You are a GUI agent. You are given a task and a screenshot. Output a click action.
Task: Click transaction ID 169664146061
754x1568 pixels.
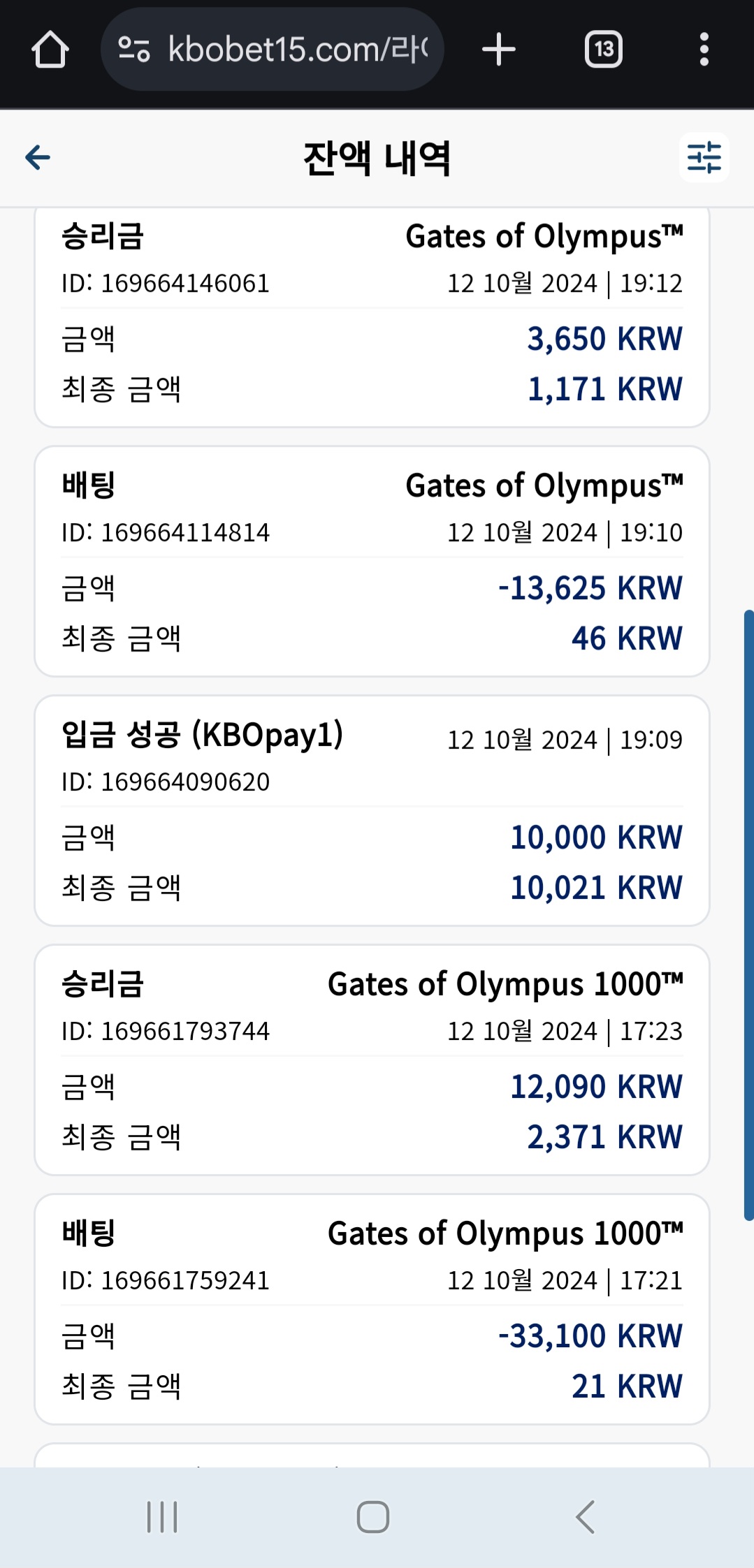point(166,284)
